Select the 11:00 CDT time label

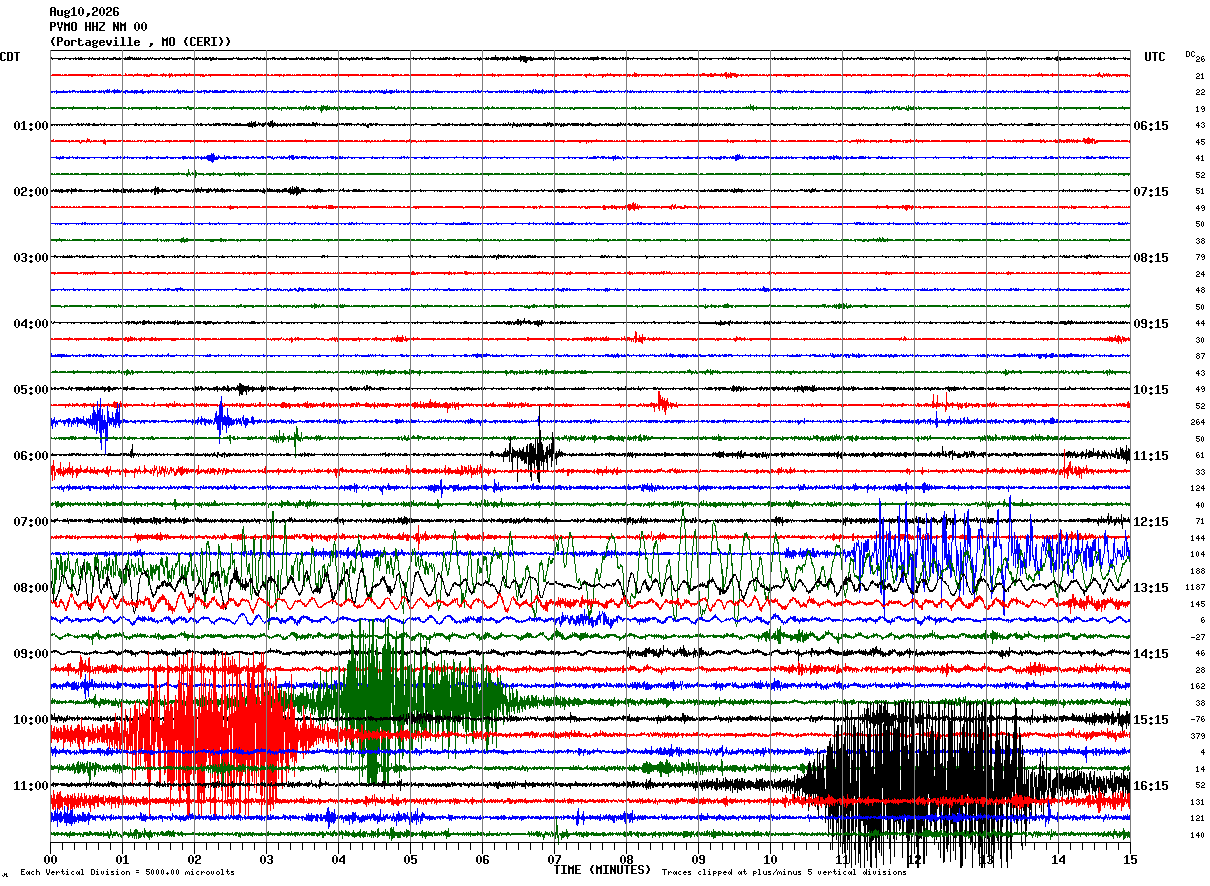pyautogui.click(x=31, y=786)
